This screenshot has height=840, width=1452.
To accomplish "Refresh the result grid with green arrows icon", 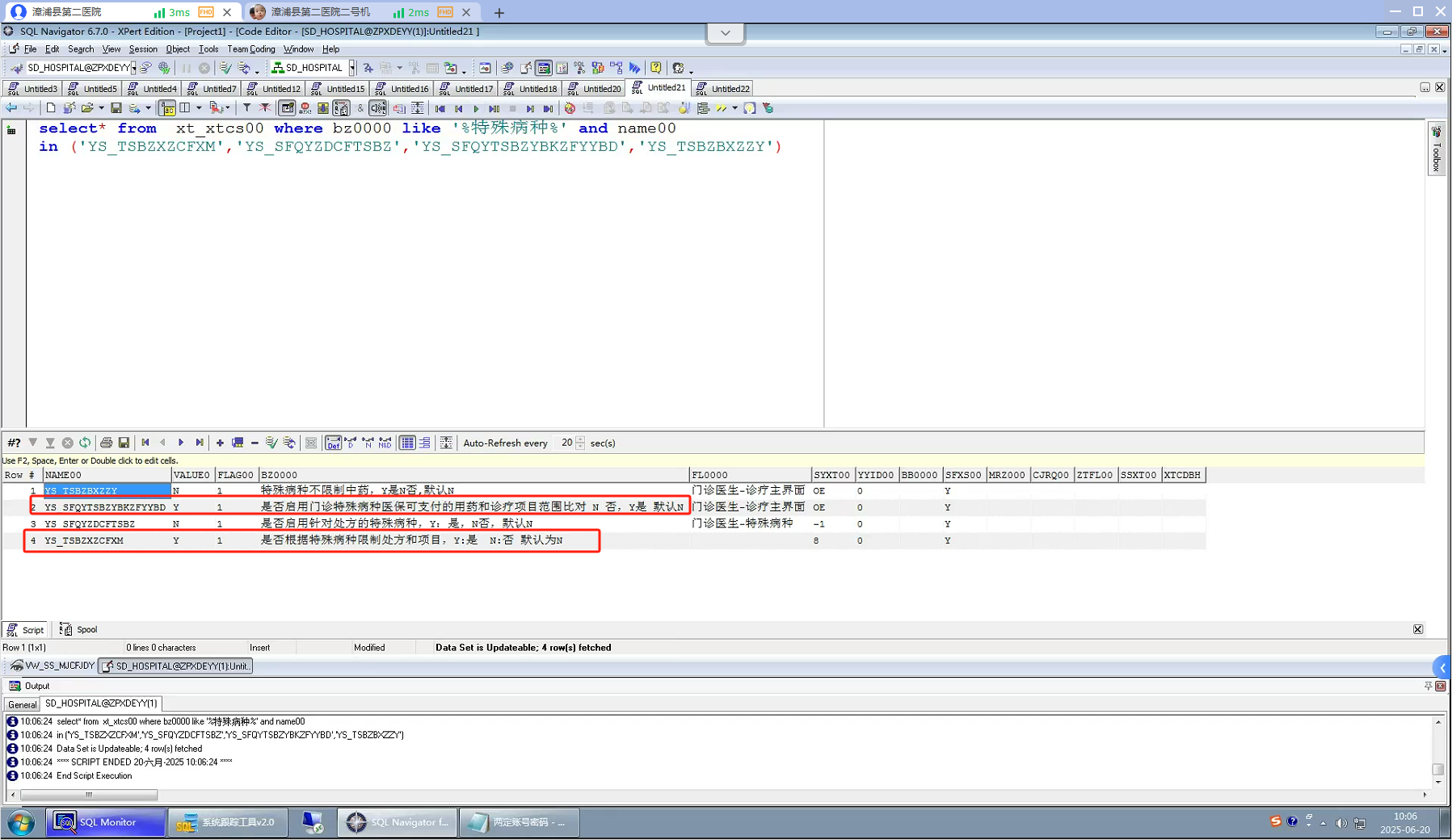I will pos(85,443).
